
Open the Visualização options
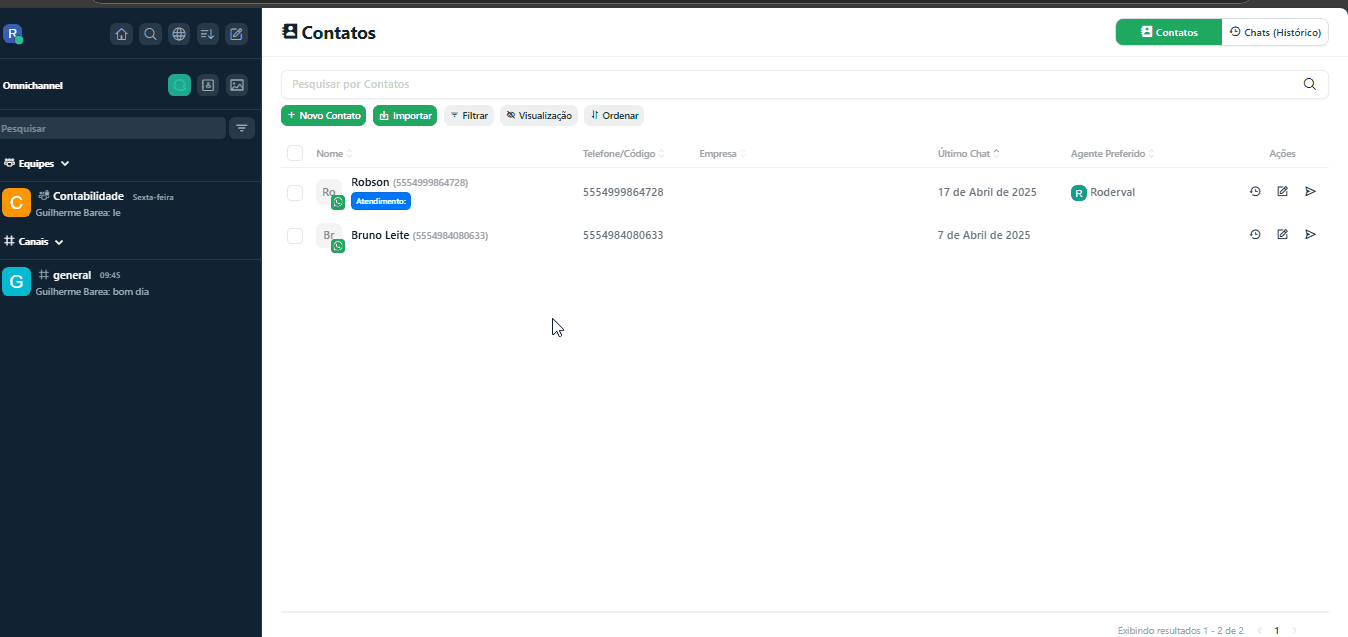coord(539,116)
